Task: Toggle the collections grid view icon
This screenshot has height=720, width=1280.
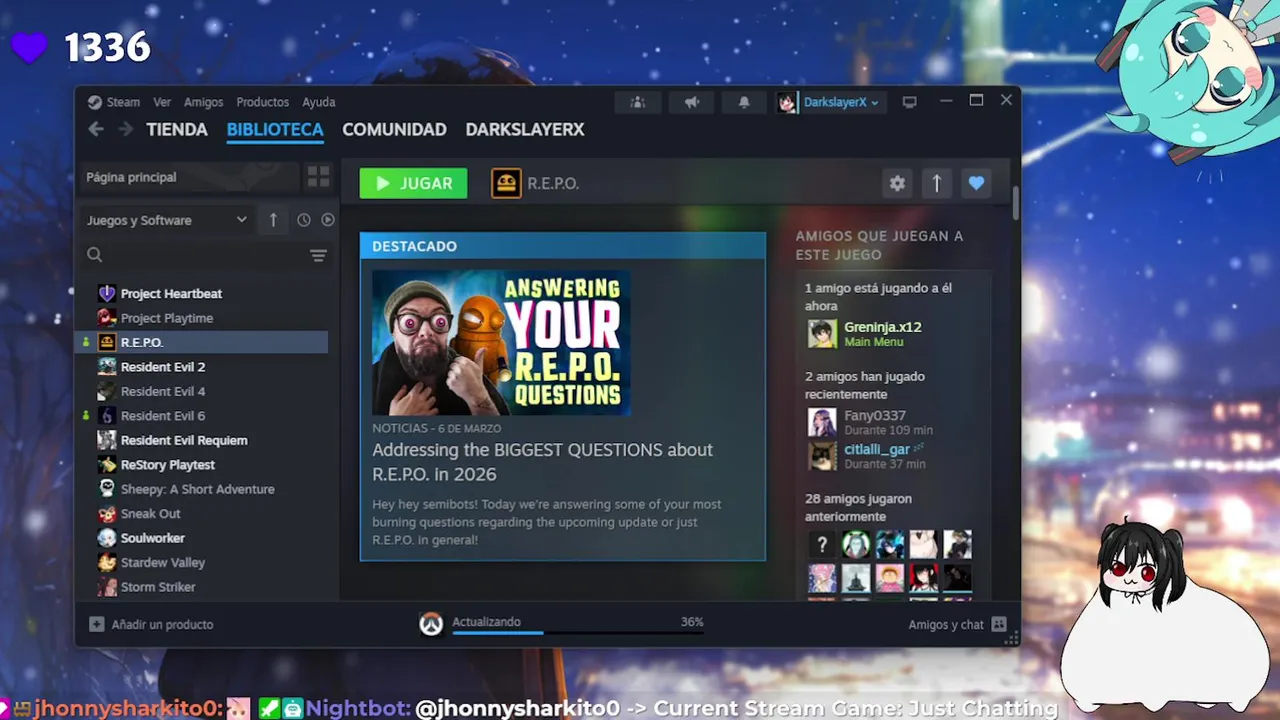Action: tap(318, 177)
